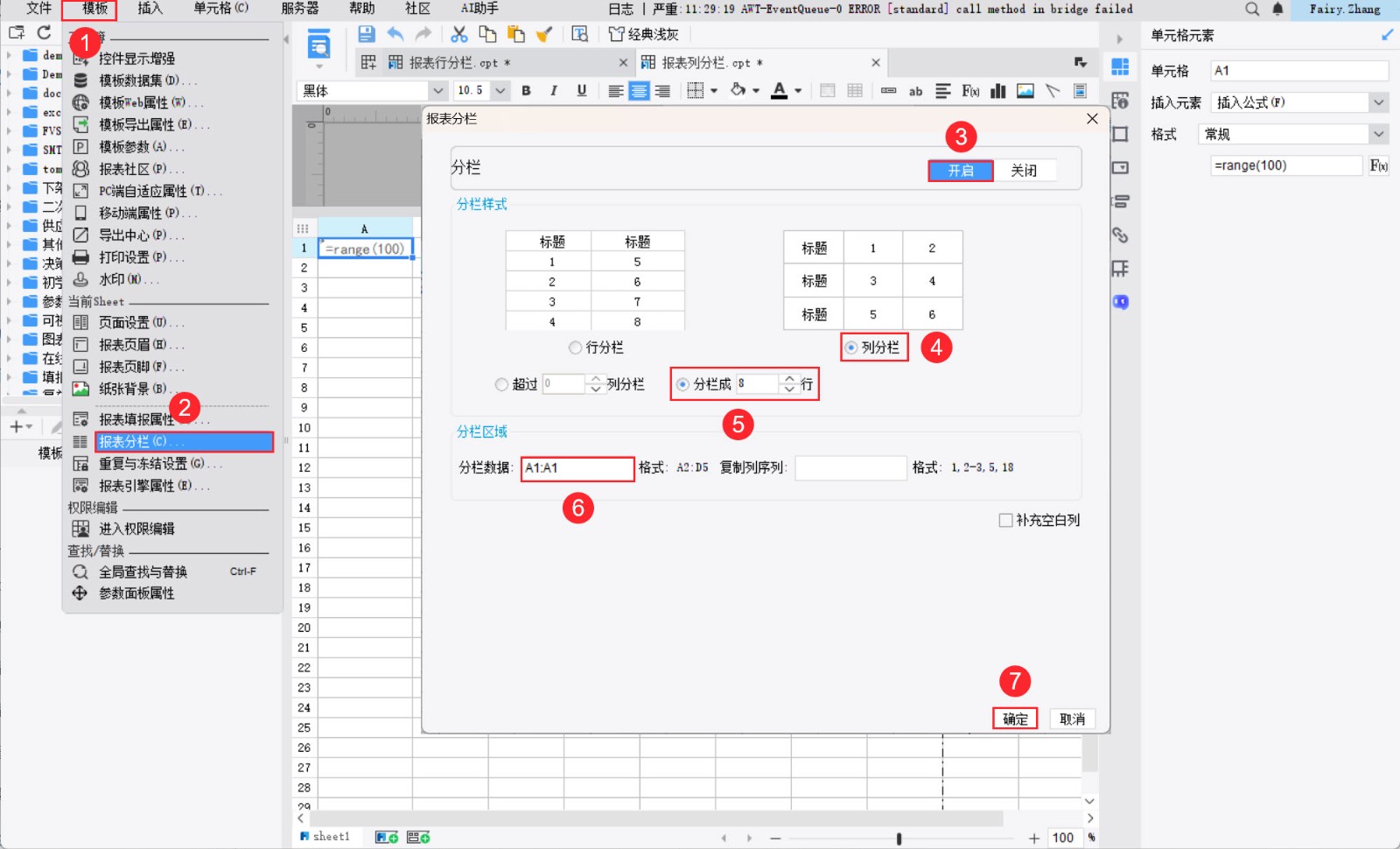Open the template tab list dropdown

pos(1081,62)
